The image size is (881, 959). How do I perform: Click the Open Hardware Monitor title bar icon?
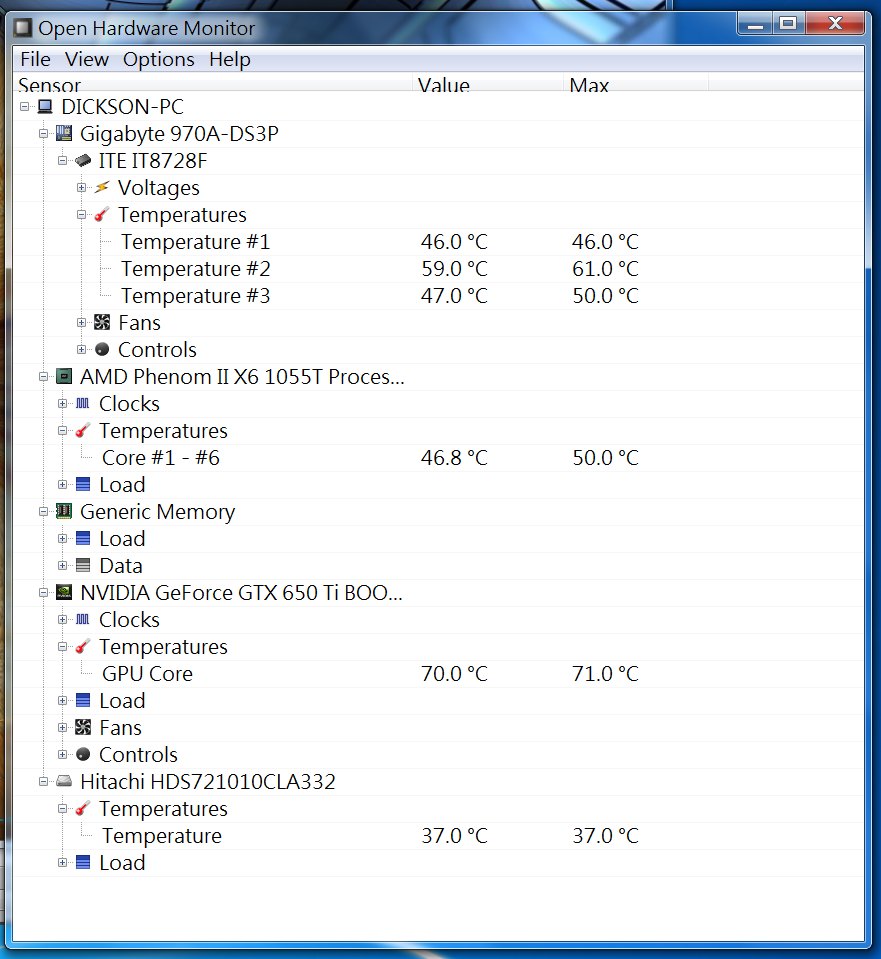tap(23, 28)
